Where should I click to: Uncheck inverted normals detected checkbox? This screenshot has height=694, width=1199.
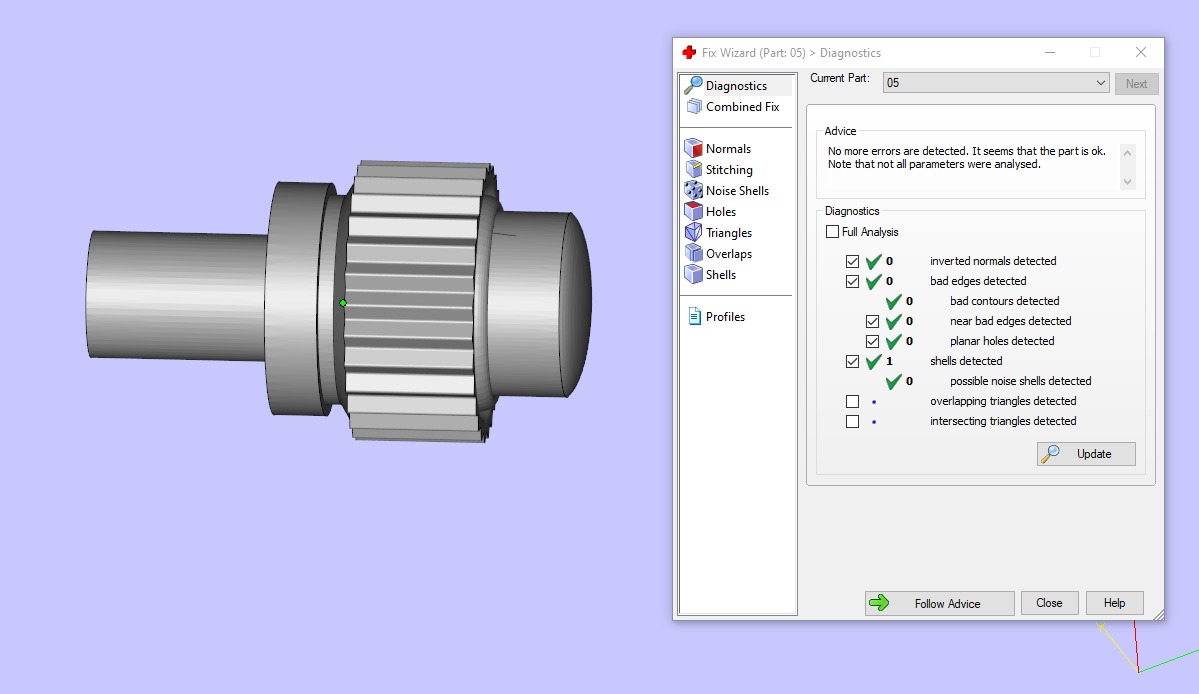(x=853, y=261)
